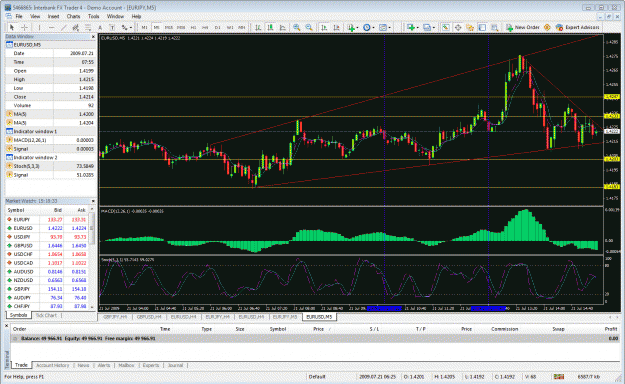The height and width of the screenshot is (384, 625).
Task: Toggle the Terminal window icon
Action: (x=482, y=27)
